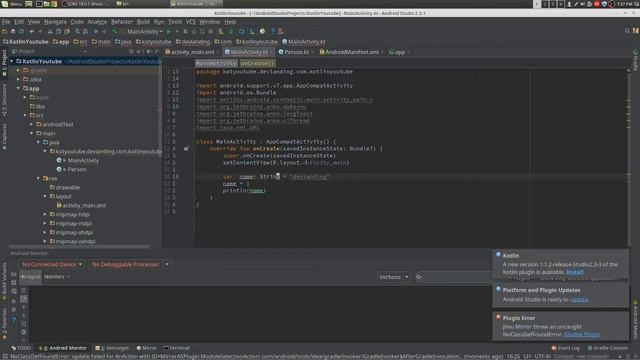
Task: Expand the mipmap-hdpi folder arrow
Action: click(45, 214)
